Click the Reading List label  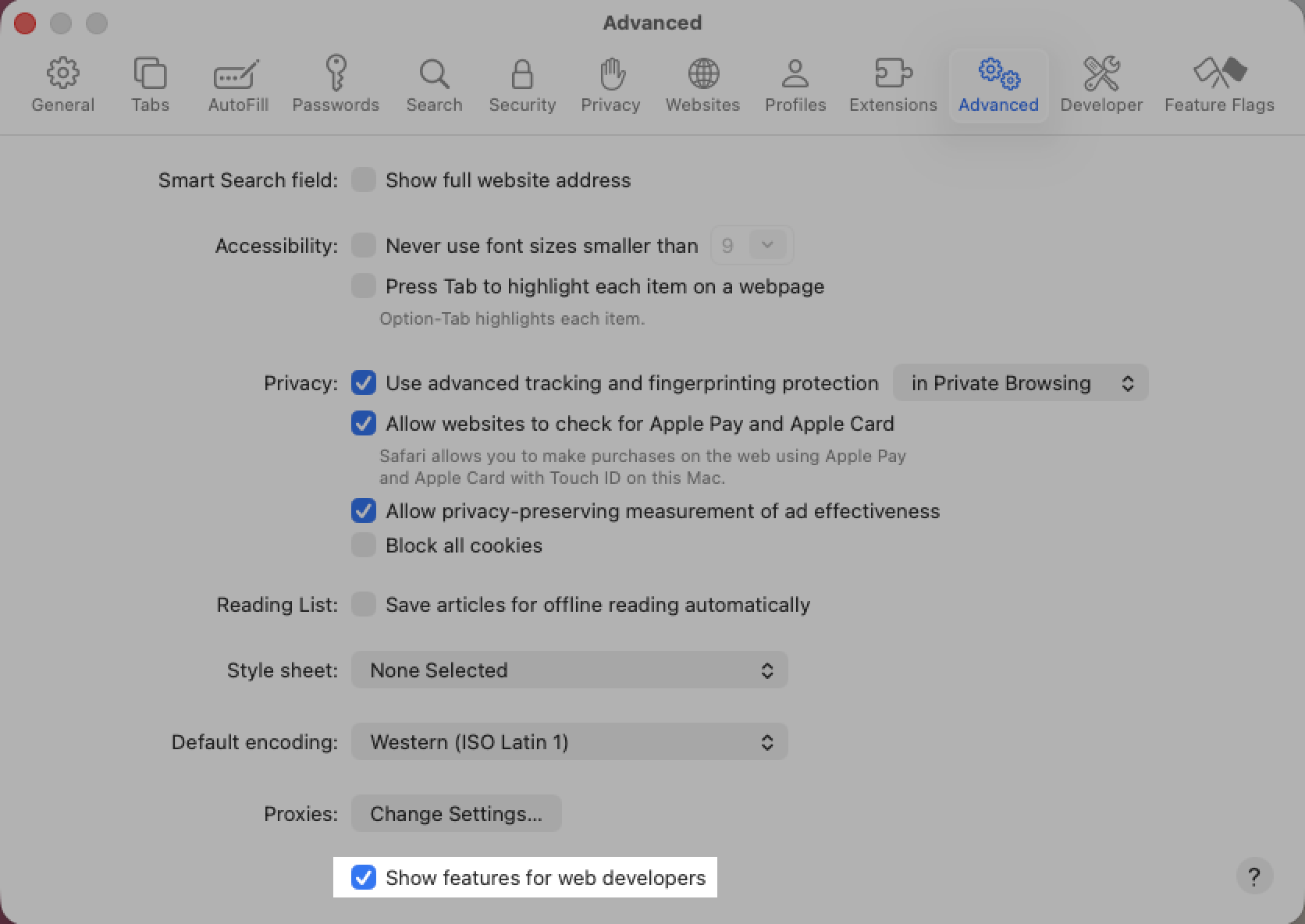pyautogui.click(x=278, y=605)
